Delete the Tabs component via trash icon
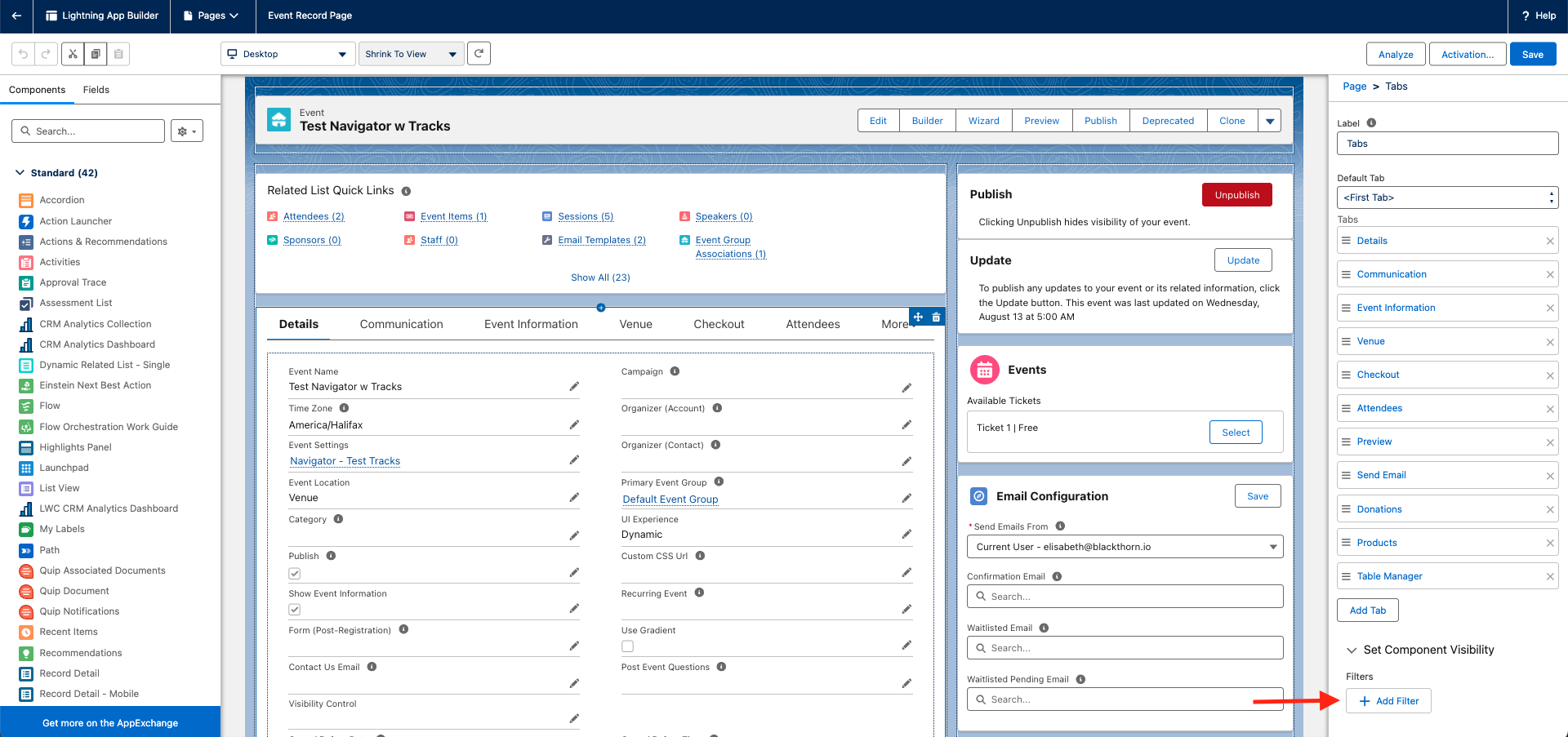 pyautogui.click(x=936, y=317)
